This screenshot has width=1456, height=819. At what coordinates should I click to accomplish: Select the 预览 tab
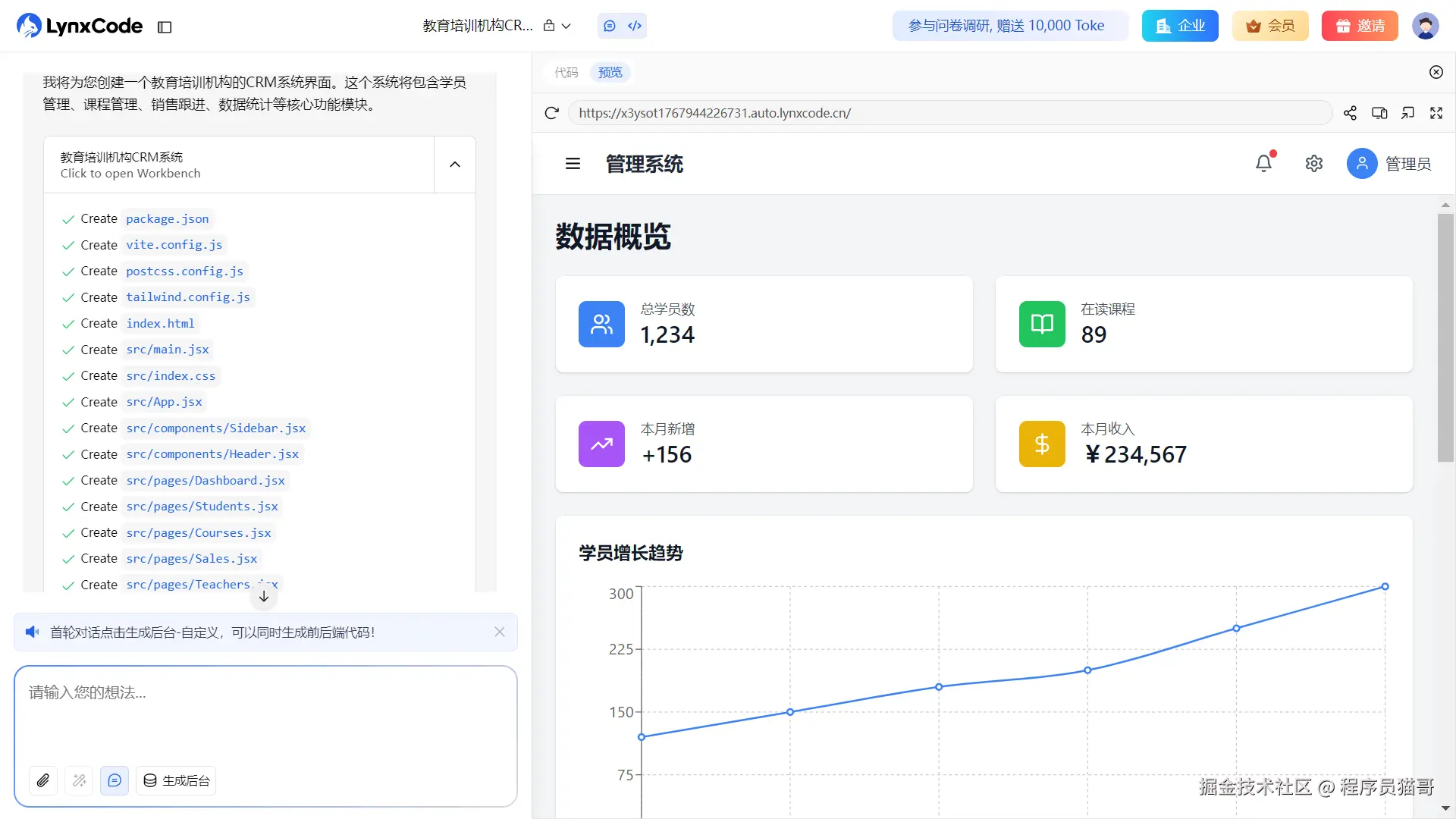coord(610,73)
